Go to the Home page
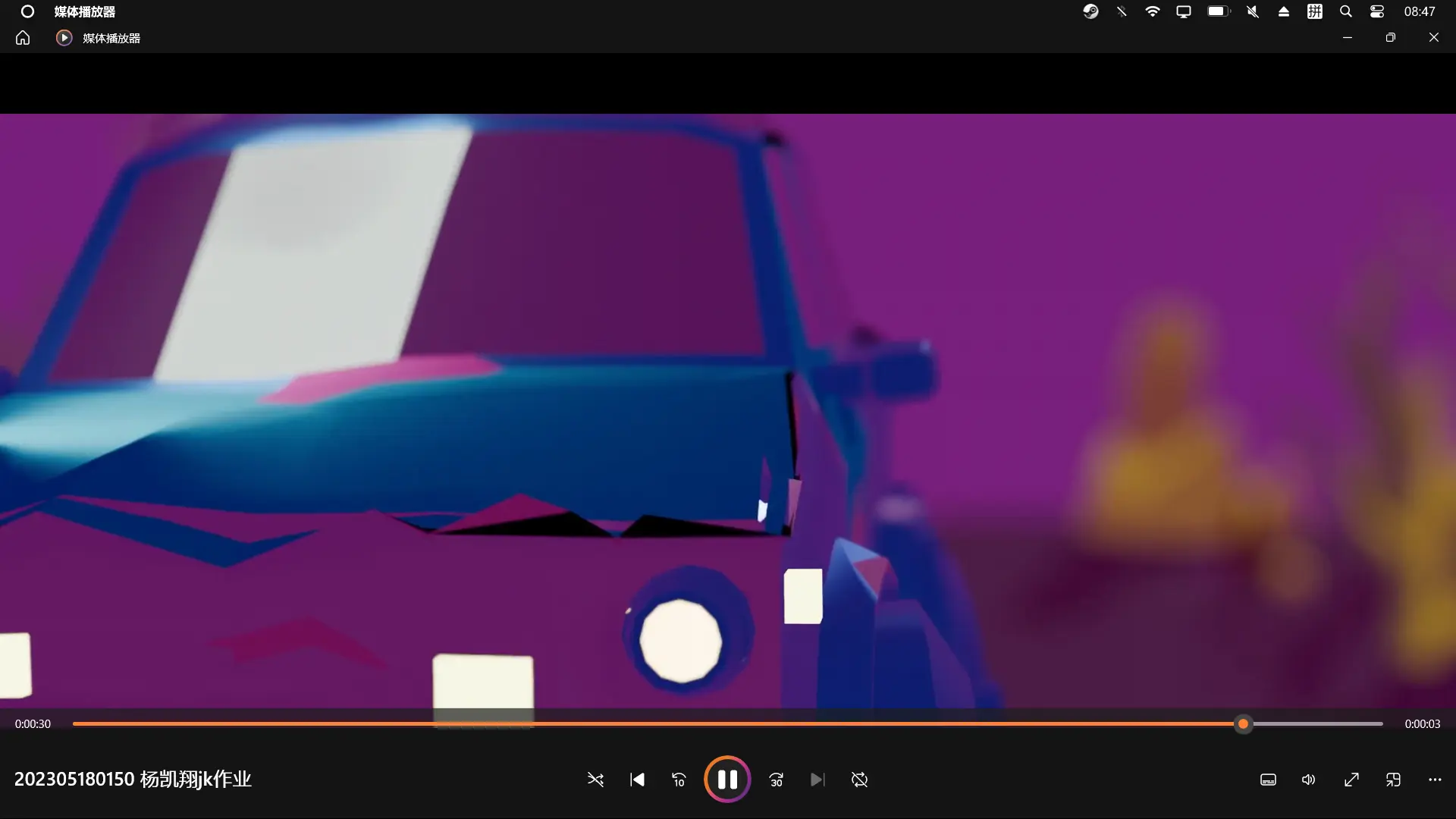Viewport: 1456px width, 819px height. pyautogui.click(x=23, y=38)
